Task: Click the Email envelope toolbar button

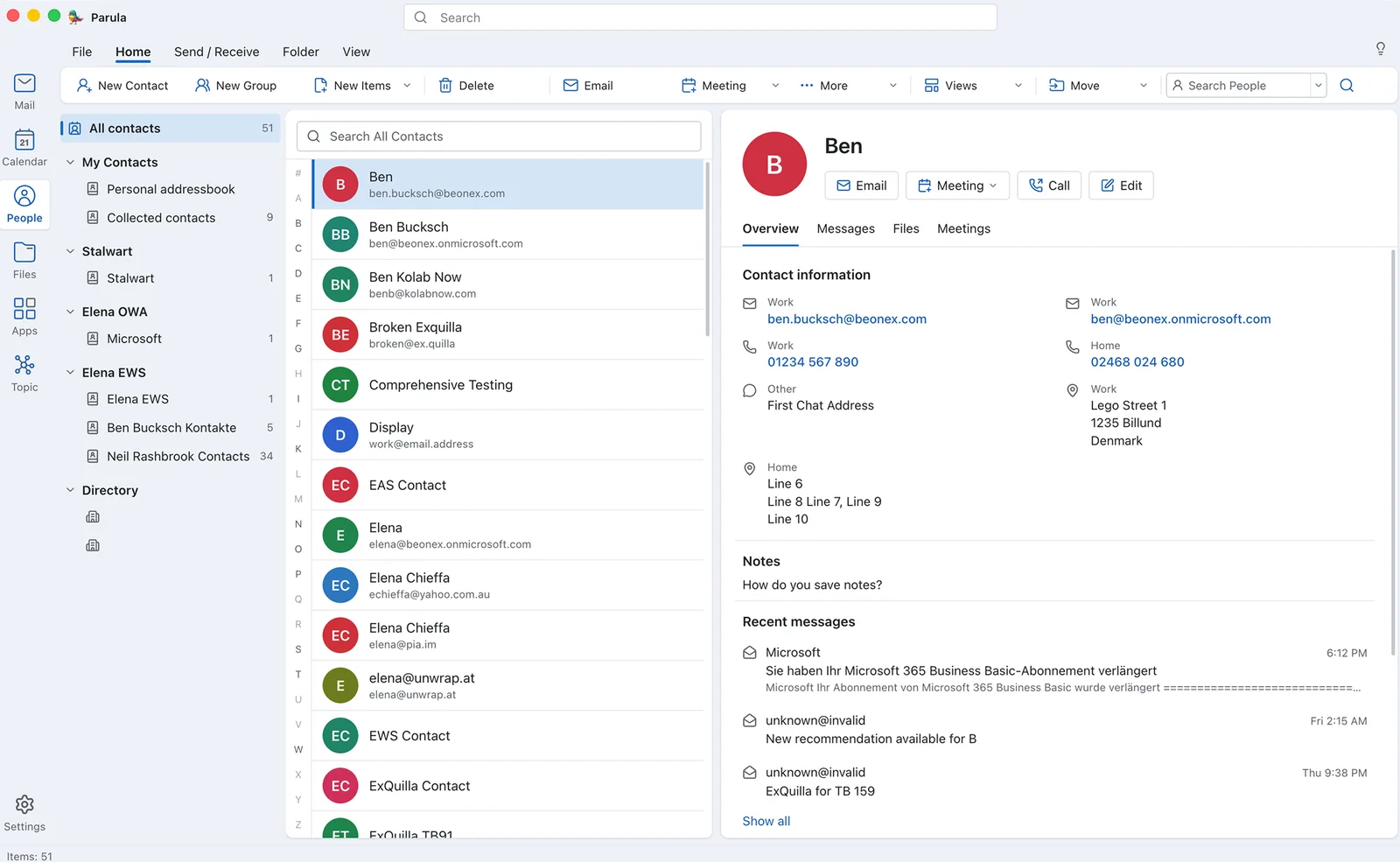Action: click(588, 86)
